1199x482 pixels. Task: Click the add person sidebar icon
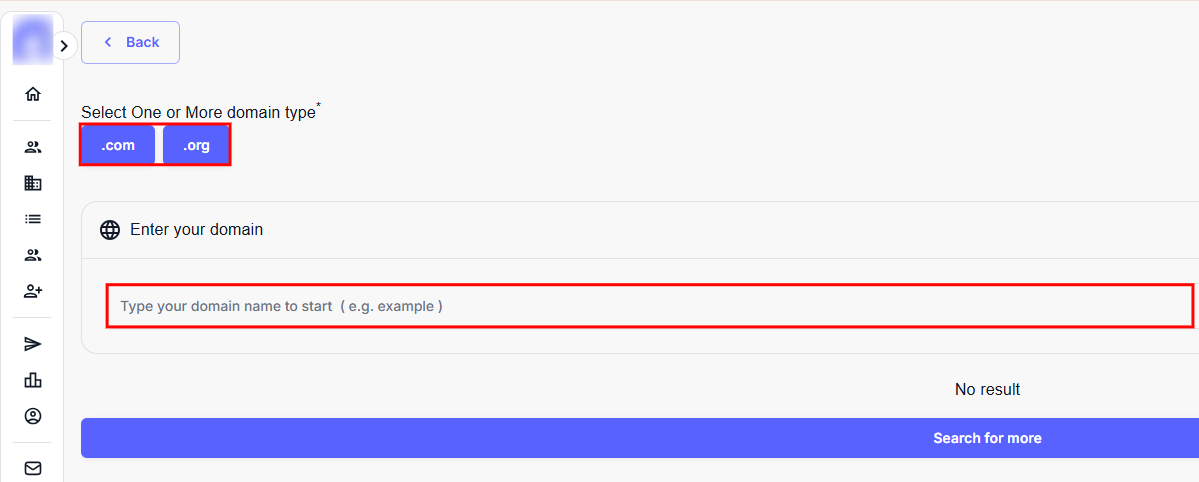[33, 291]
